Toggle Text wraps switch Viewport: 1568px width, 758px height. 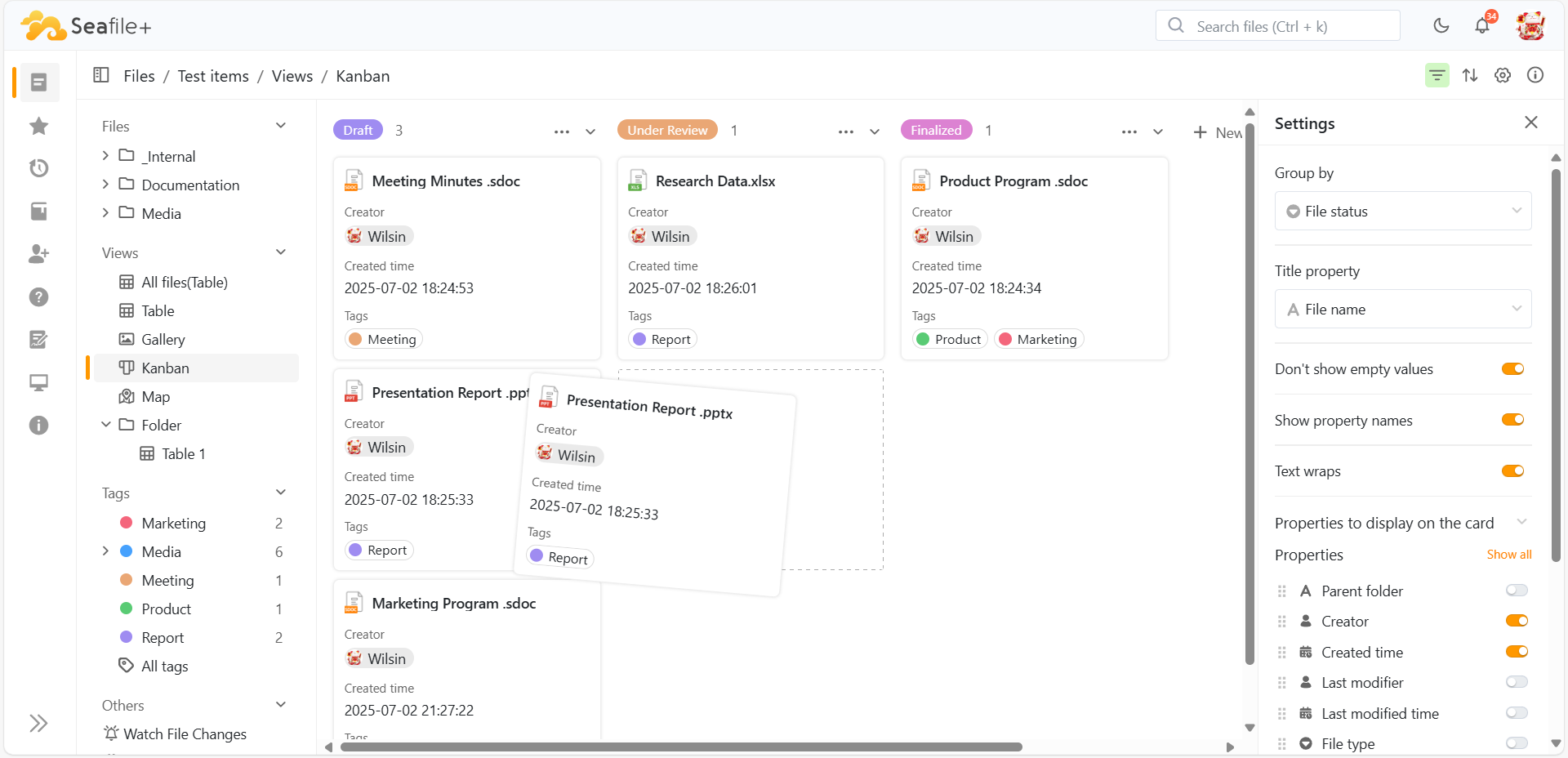pos(1513,471)
